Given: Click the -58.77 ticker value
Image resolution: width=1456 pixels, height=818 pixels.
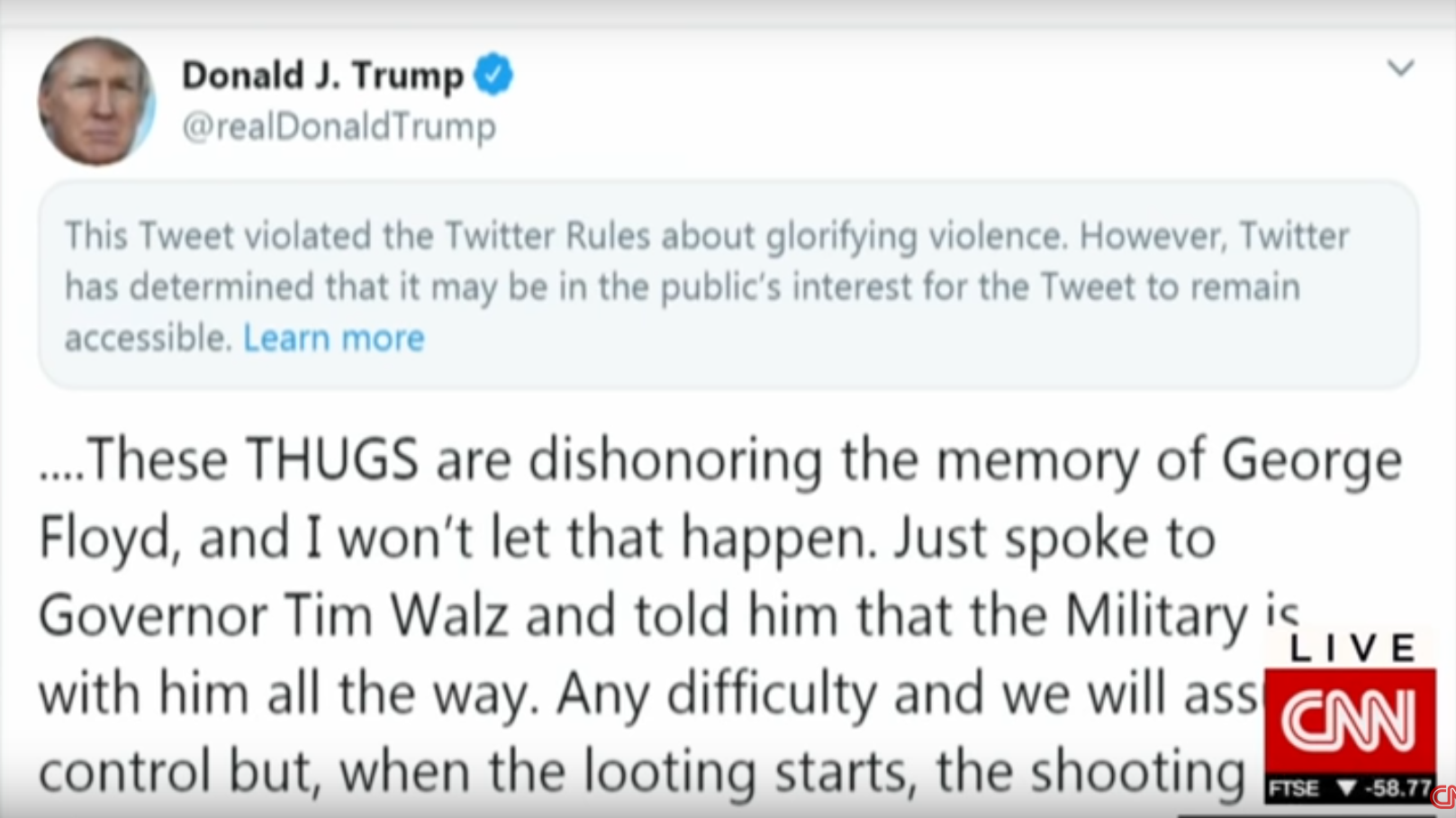Looking at the screenshot, I should tap(1398, 789).
